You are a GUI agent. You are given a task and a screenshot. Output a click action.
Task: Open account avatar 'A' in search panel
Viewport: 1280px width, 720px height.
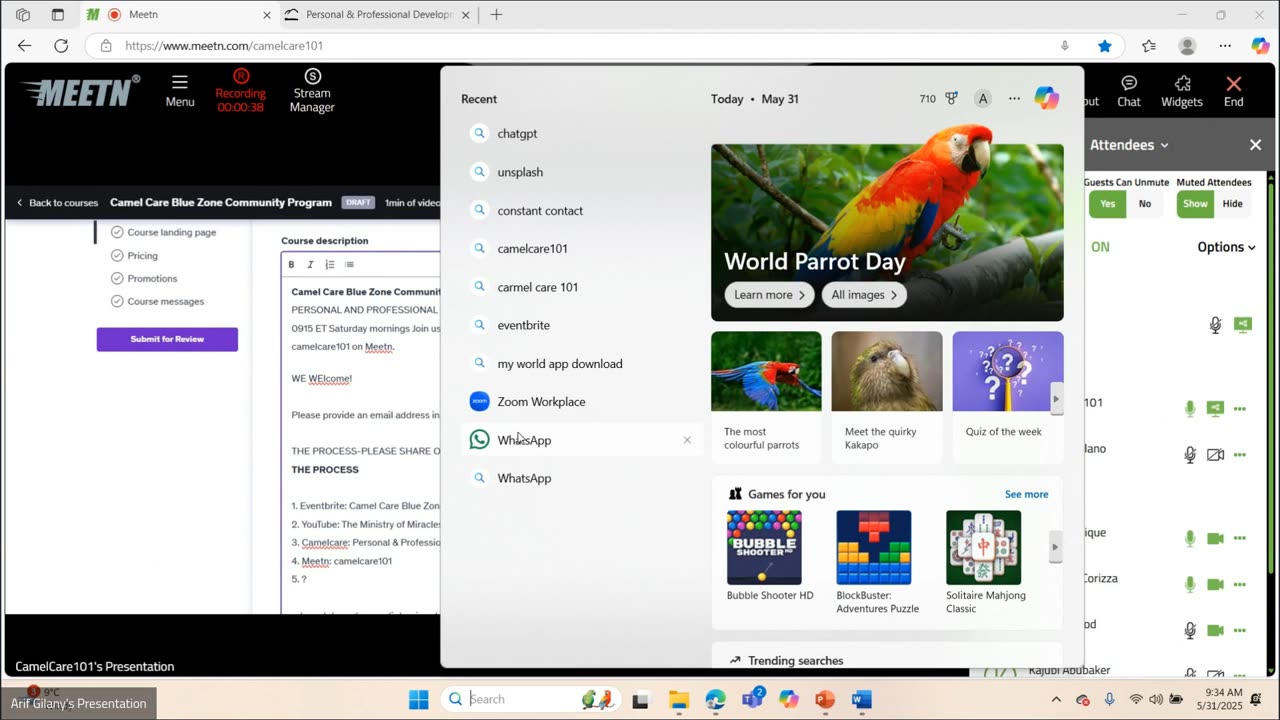(x=983, y=98)
